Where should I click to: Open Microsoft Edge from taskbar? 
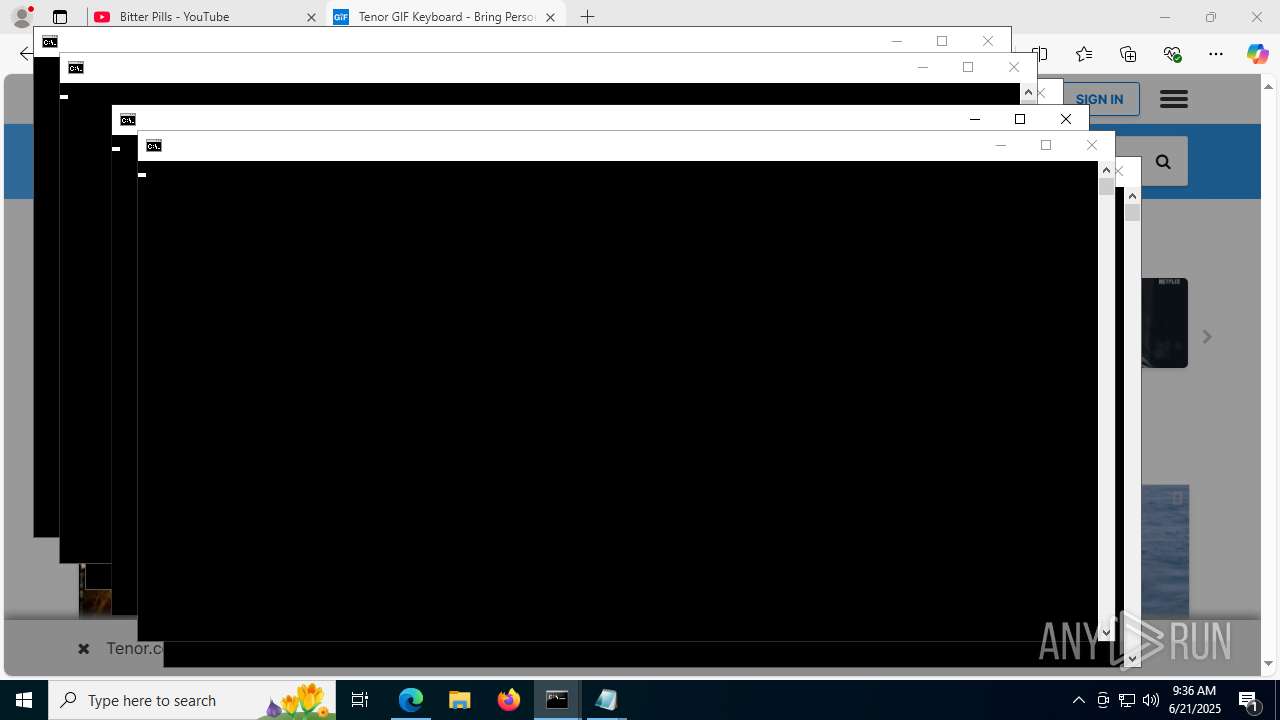point(411,700)
